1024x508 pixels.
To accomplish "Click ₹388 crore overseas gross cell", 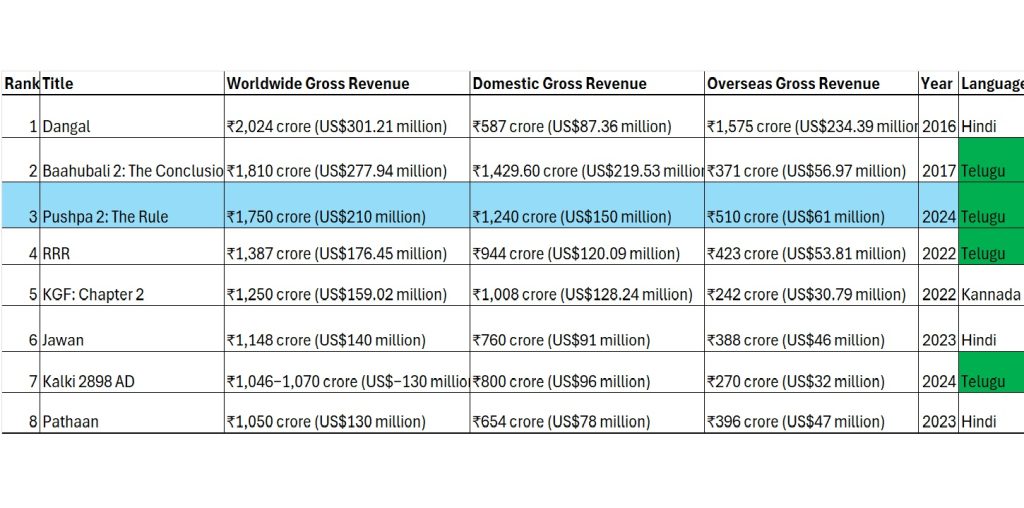I will point(811,328).
